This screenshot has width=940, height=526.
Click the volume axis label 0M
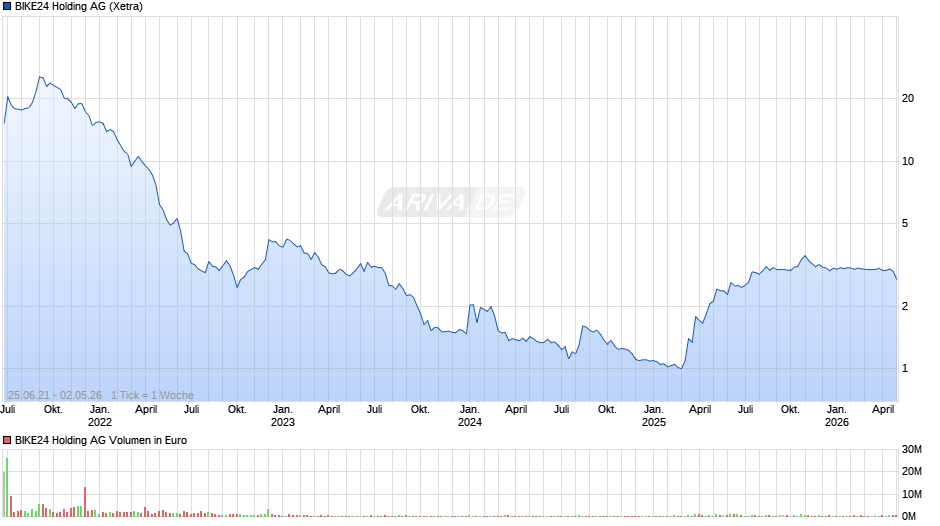909,516
